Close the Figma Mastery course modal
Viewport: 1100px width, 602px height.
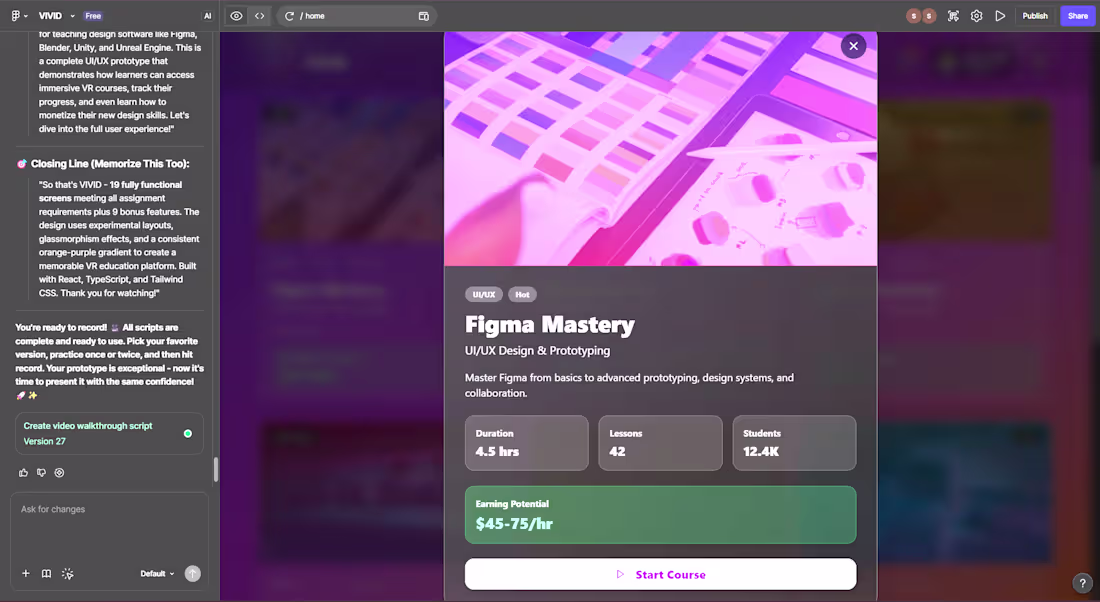pos(853,46)
